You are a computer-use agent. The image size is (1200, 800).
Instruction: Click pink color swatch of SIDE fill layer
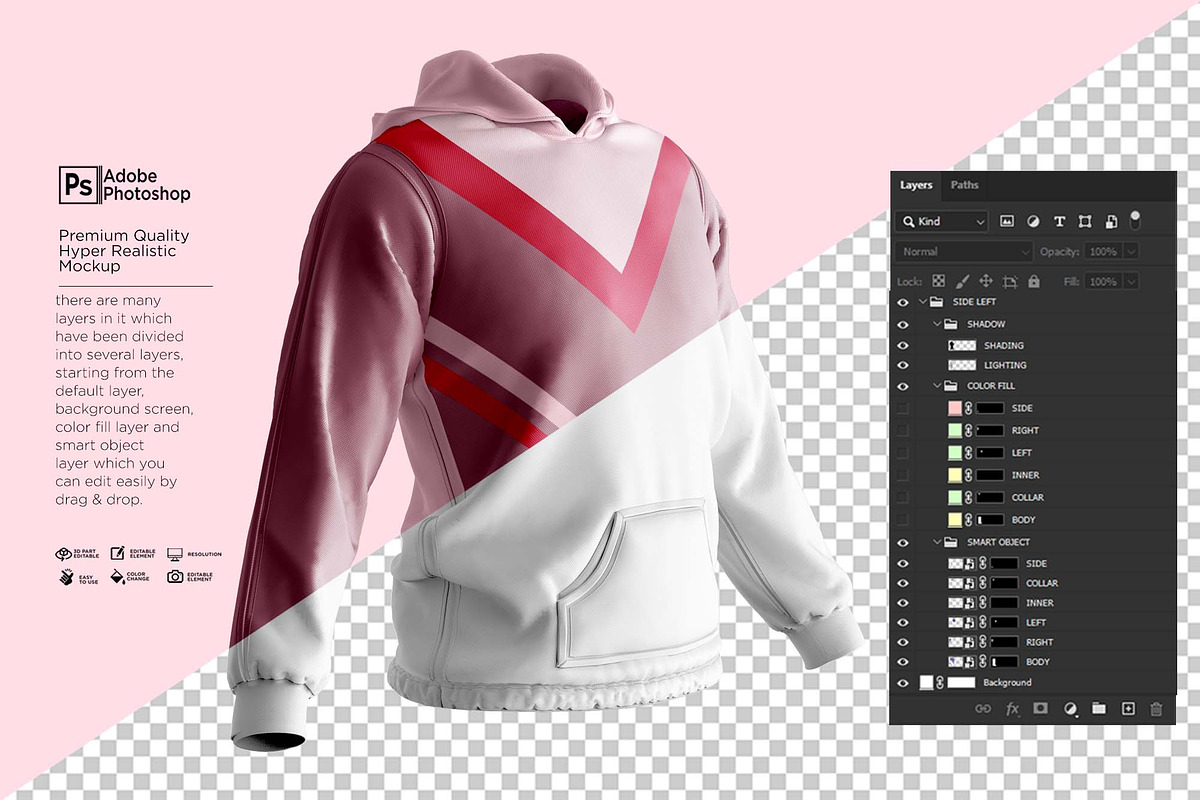pos(955,408)
